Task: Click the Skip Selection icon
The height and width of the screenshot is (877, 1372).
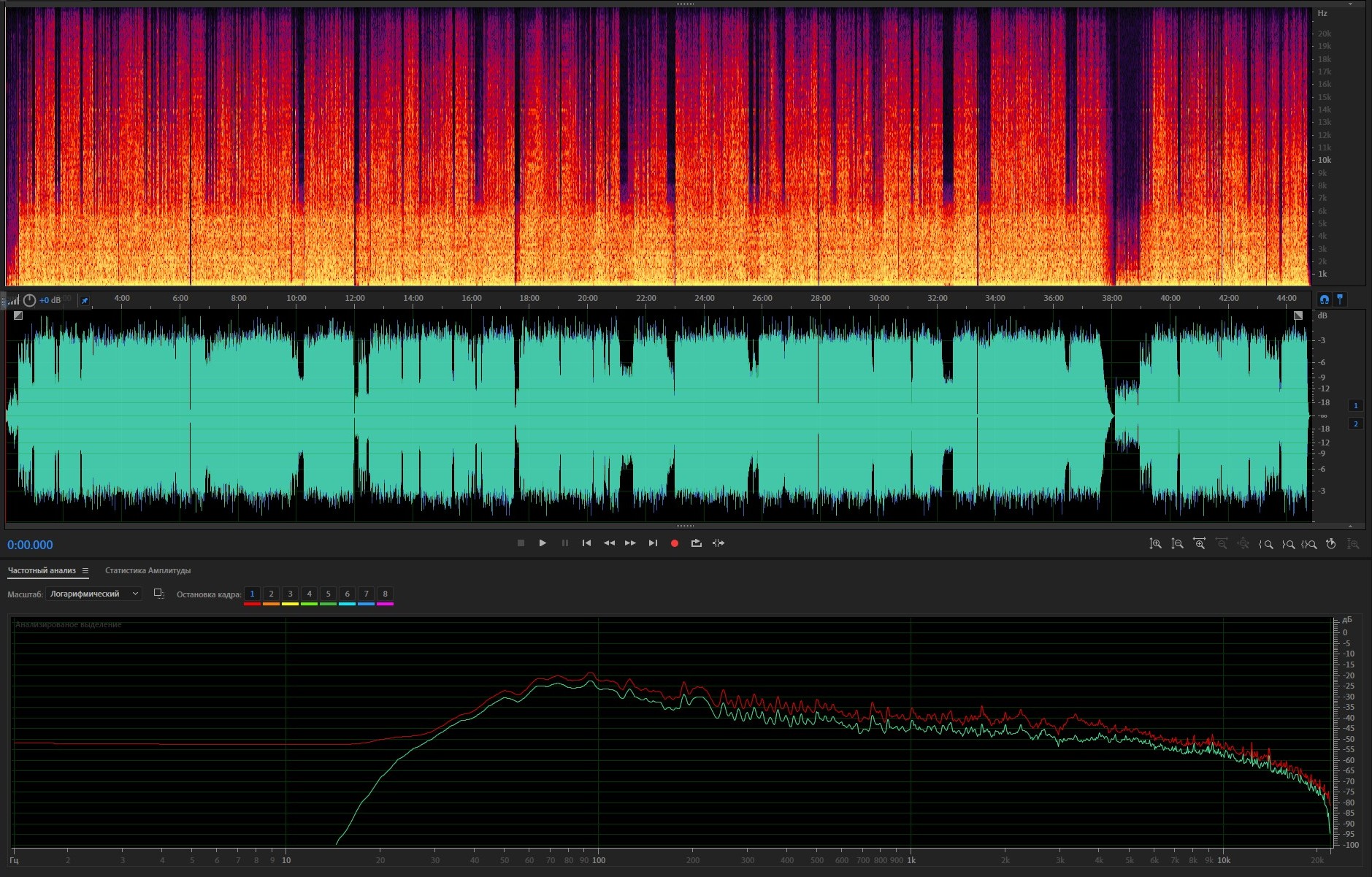Action: 718,543
